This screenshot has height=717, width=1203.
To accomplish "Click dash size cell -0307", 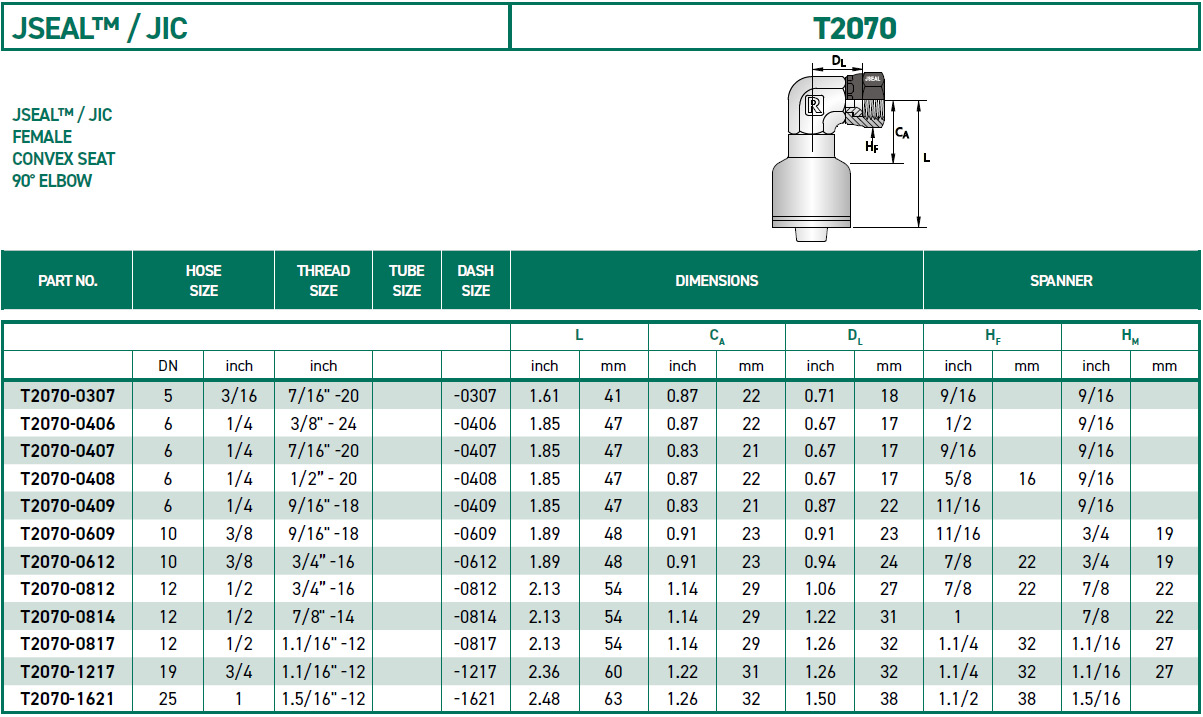I will 475,396.
